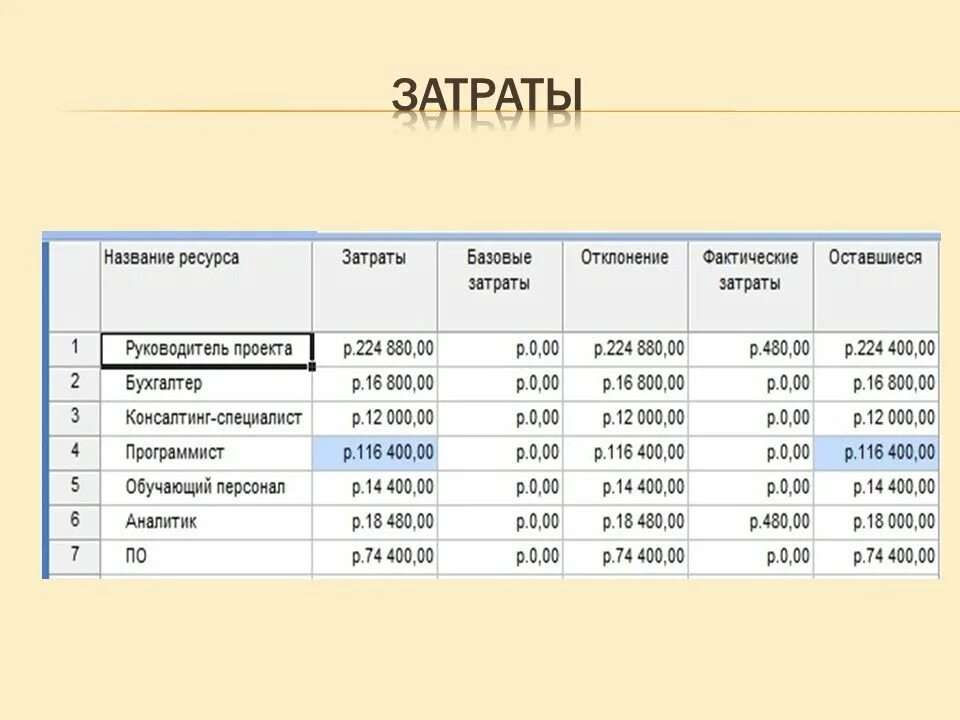Click the 'Программист' resource cell
This screenshot has height=720, width=960.
(206, 453)
